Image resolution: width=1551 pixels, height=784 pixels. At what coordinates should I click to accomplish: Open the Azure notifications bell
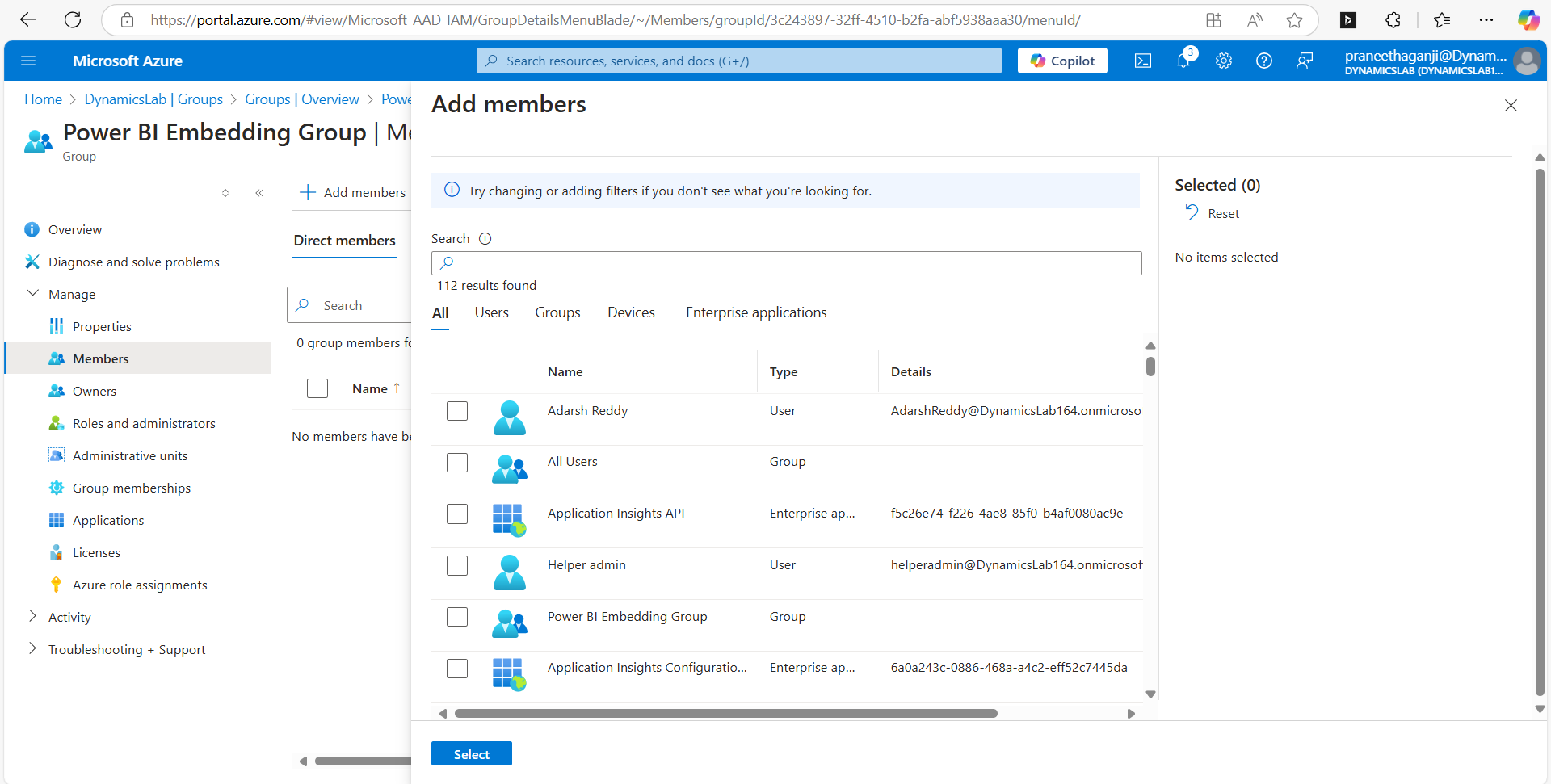click(x=1183, y=61)
